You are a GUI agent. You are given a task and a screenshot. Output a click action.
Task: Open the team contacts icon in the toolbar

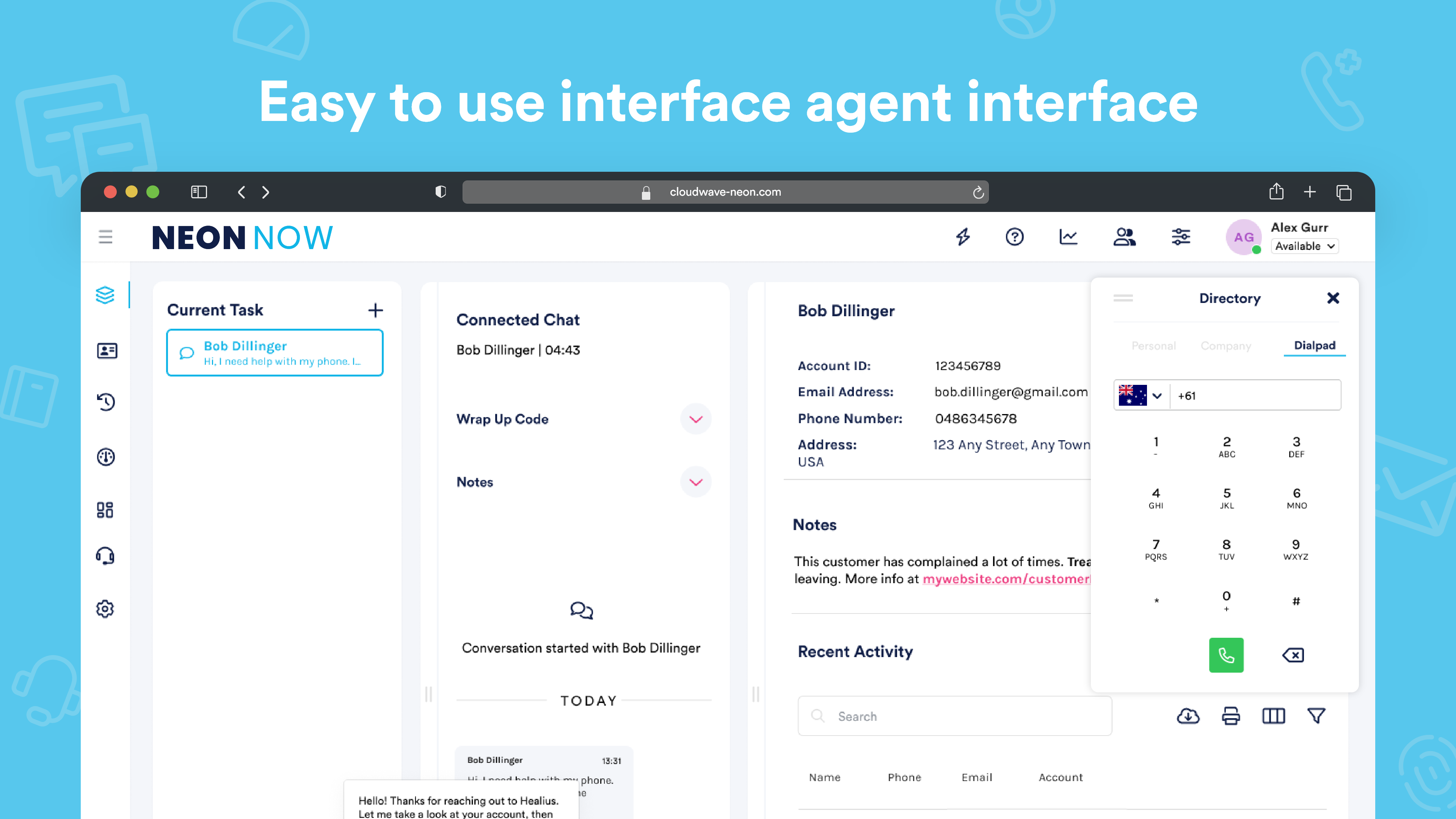pos(1125,237)
